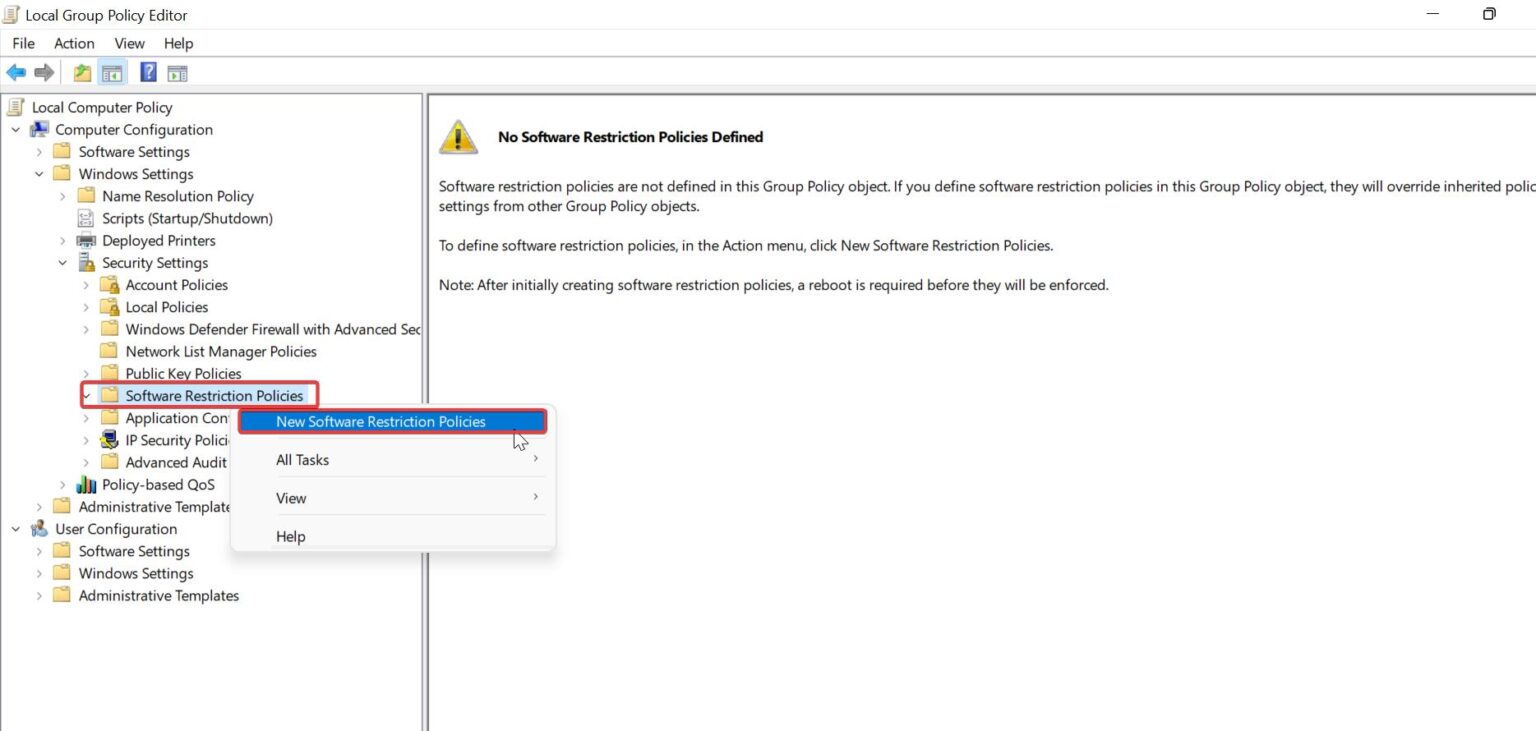This screenshot has height=731, width=1536.
Task: Open the Action menu
Action: tap(74, 43)
